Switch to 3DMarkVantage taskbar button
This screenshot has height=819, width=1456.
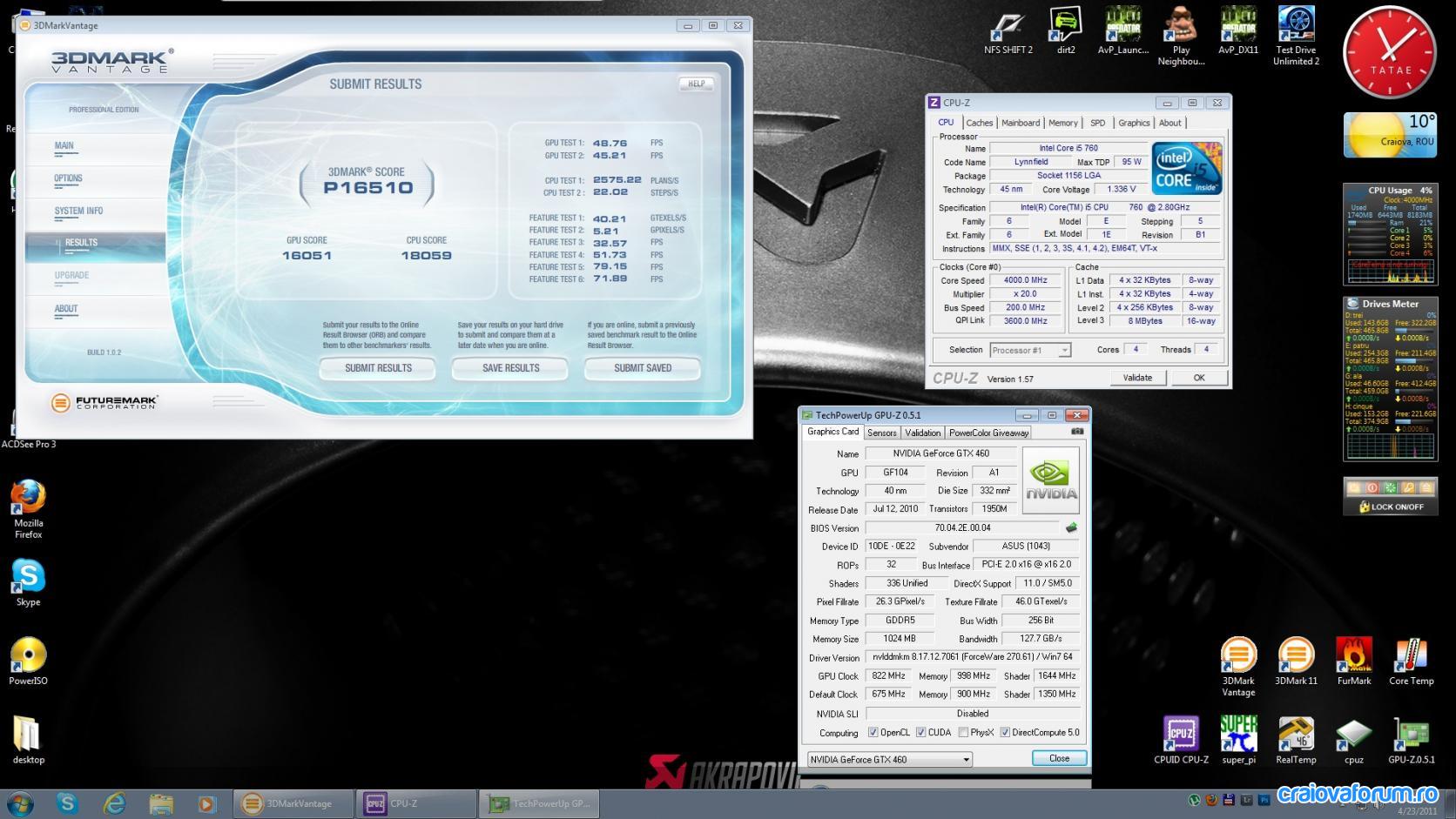[x=293, y=803]
